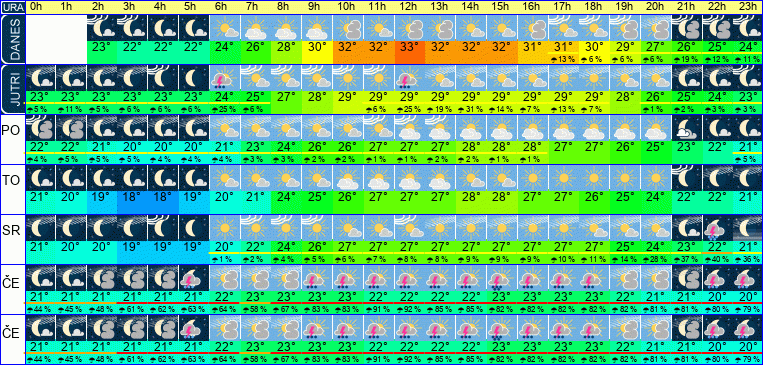763x365 pixels.
Task: Click the 23h column header
Action: click(x=747, y=7)
